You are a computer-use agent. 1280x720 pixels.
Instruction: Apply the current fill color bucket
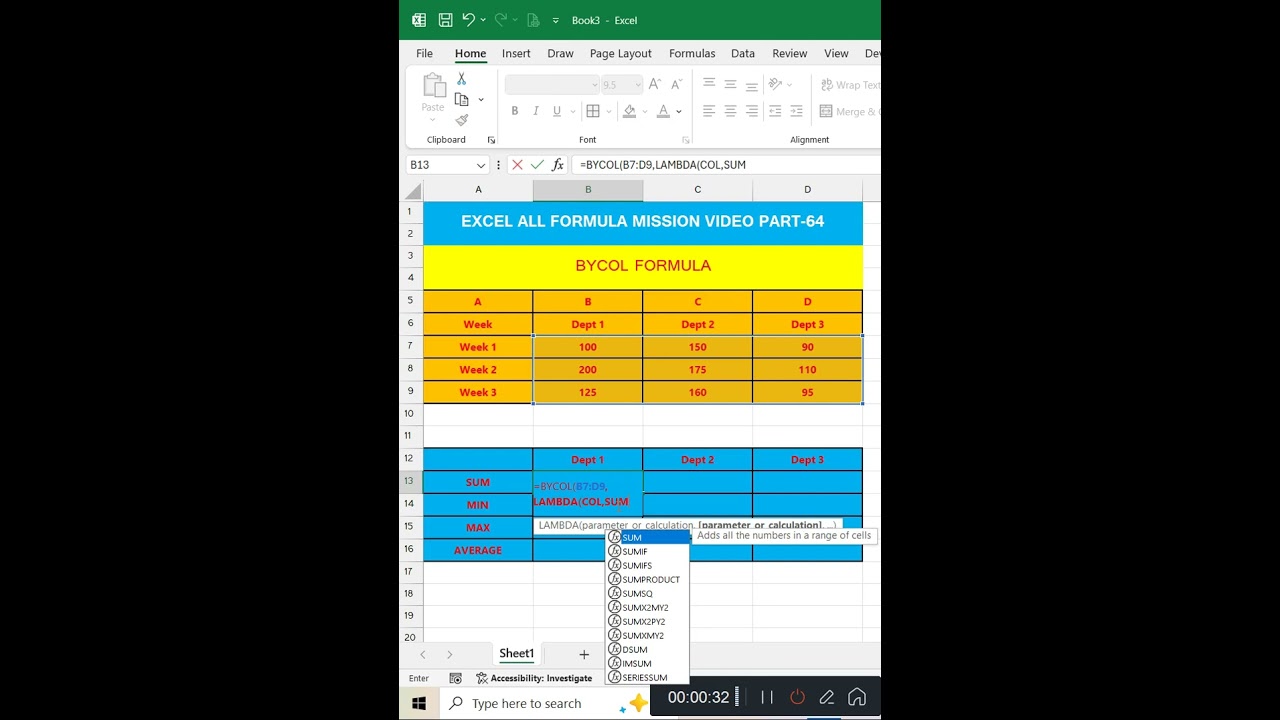pyautogui.click(x=629, y=111)
